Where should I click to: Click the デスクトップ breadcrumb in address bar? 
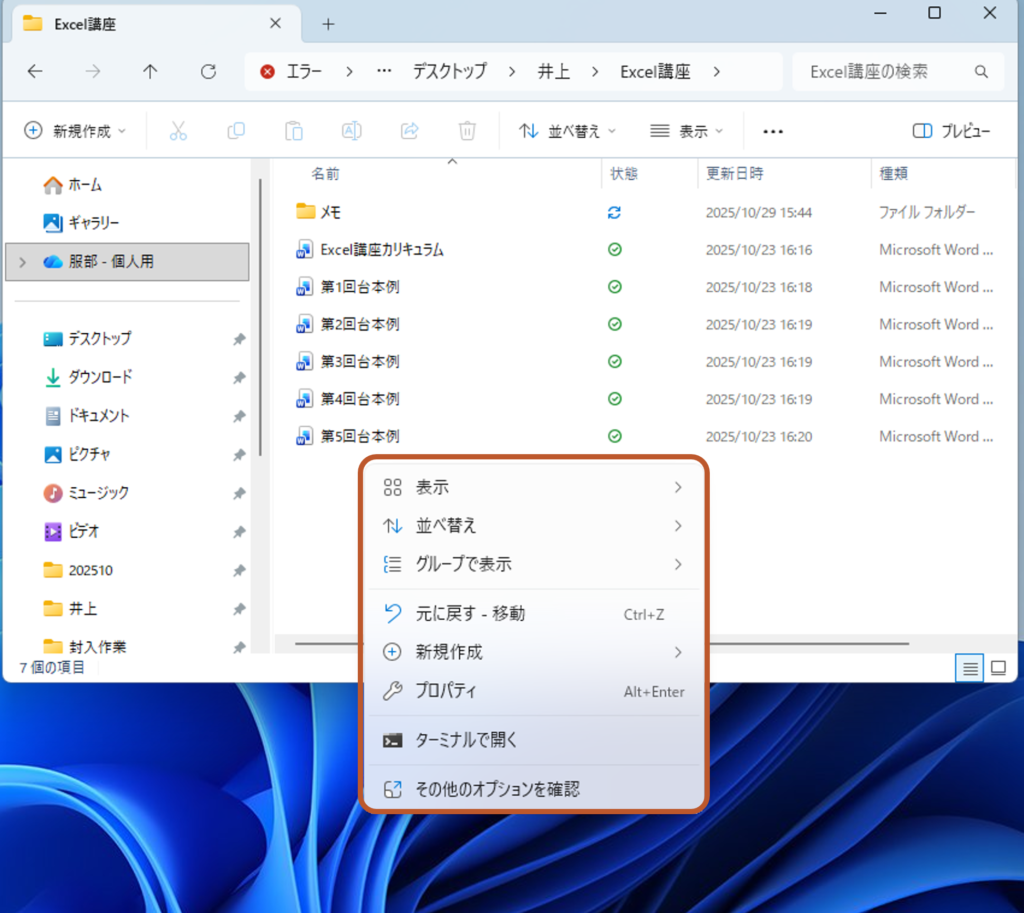click(449, 71)
